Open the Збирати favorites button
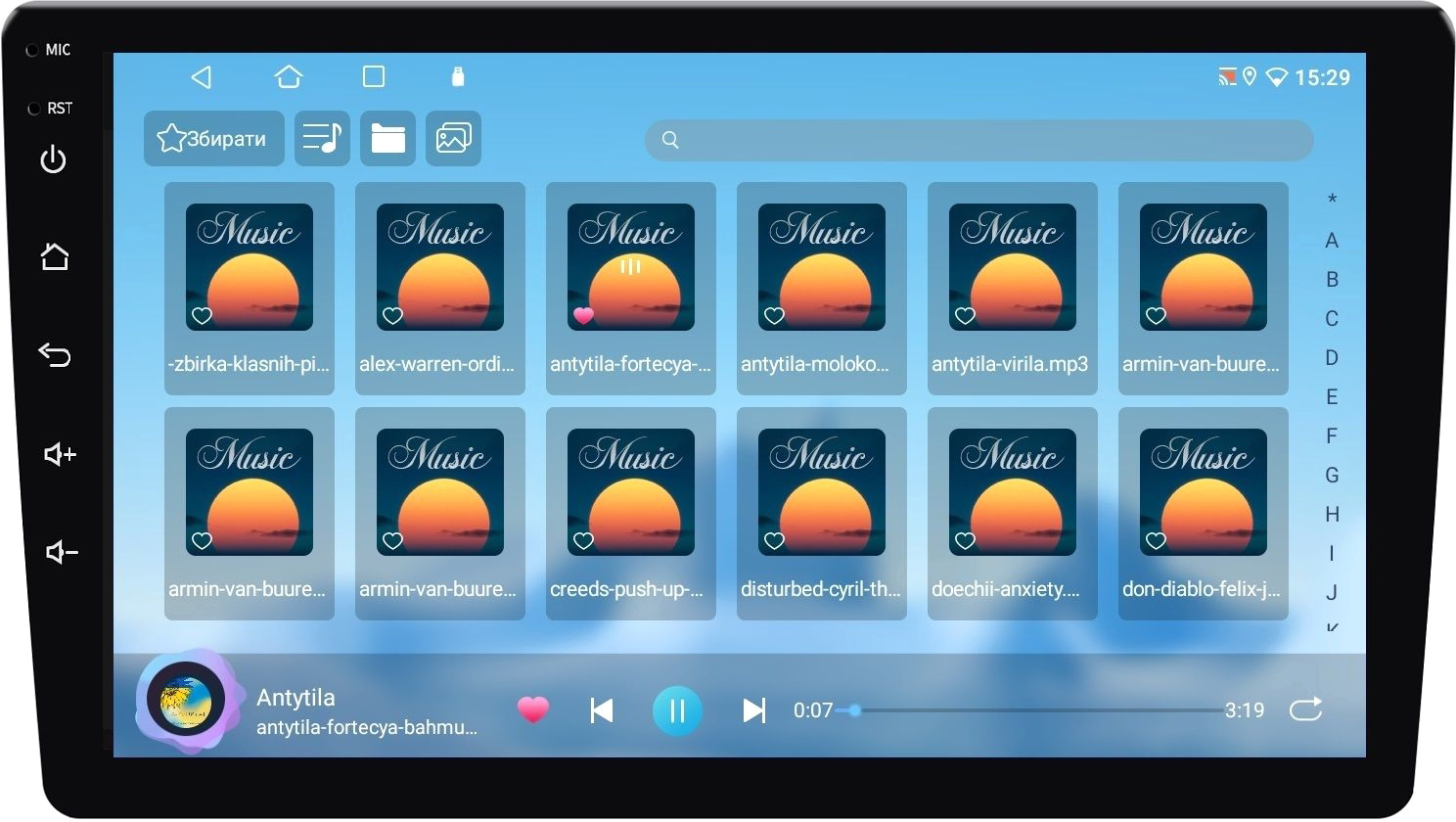The image size is (1456, 822). pos(213,138)
